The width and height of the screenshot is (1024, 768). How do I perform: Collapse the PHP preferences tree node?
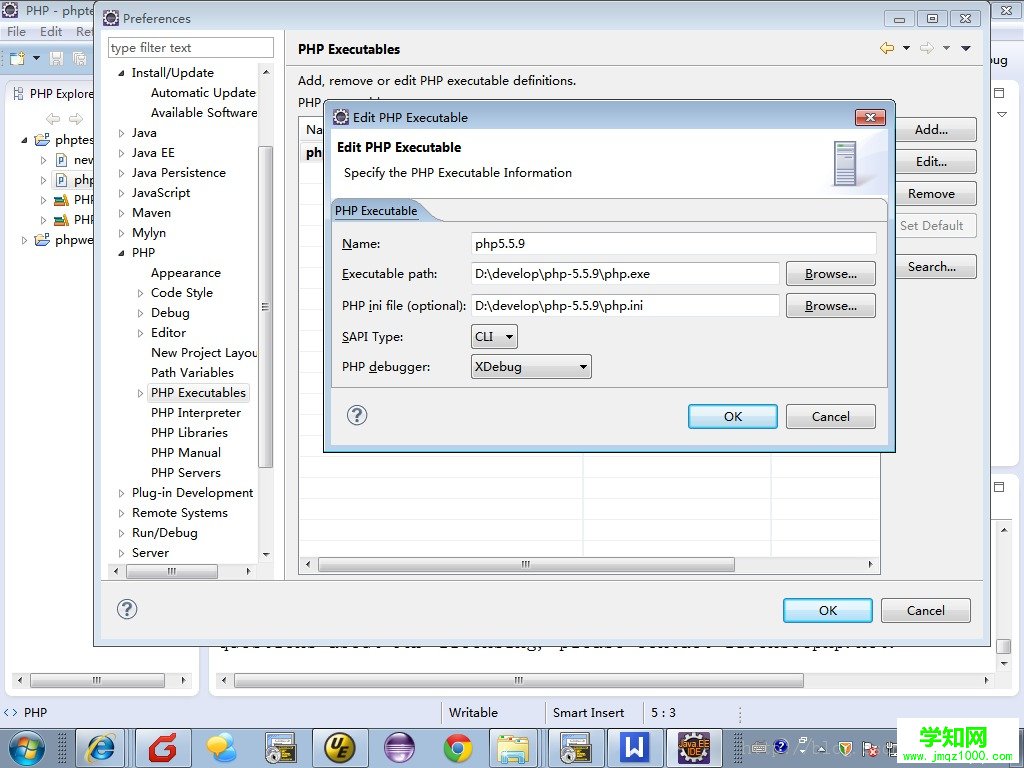click(x=121, y=253)
